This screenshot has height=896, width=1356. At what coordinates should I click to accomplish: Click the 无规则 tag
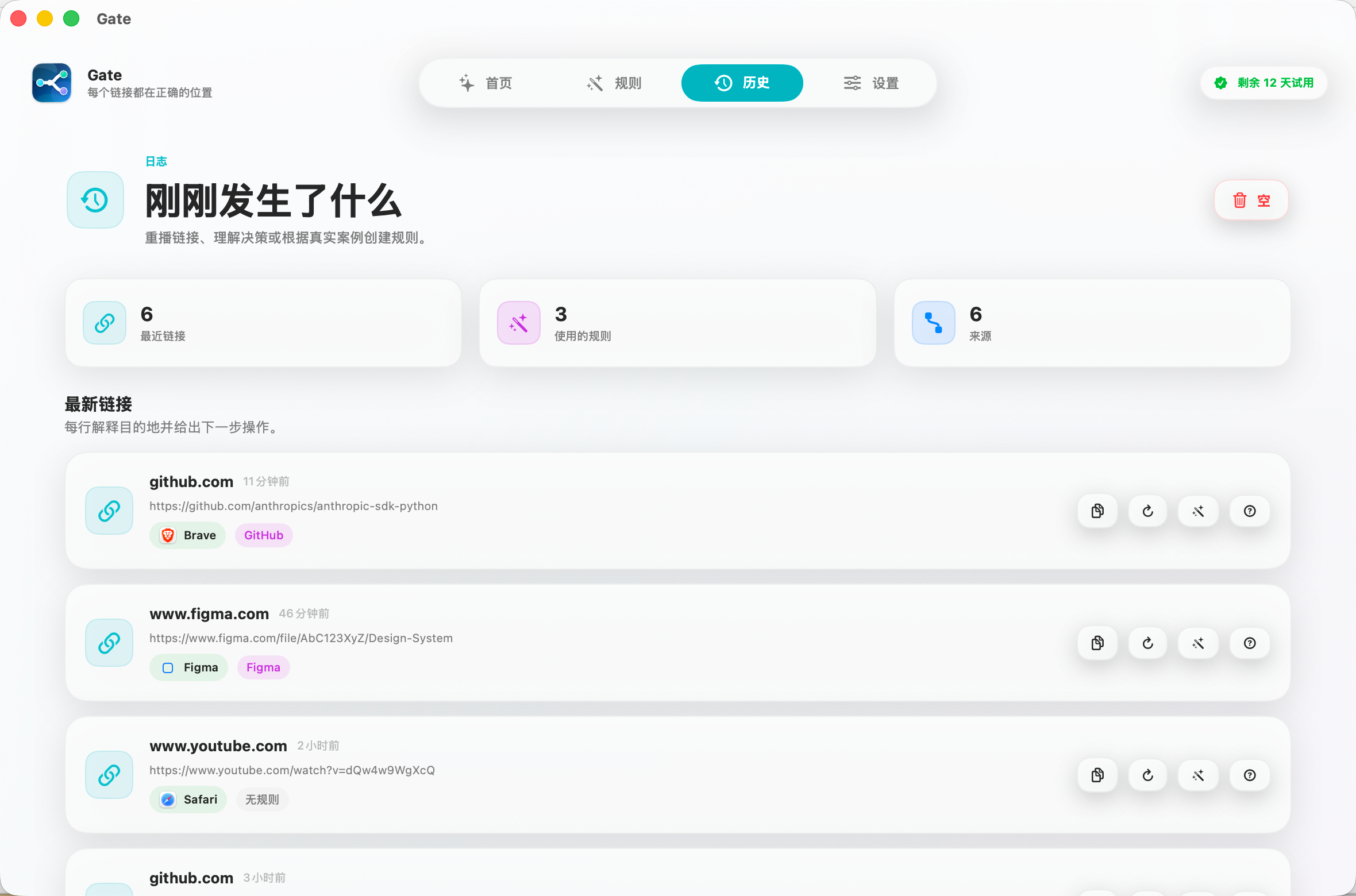[263, 800]
